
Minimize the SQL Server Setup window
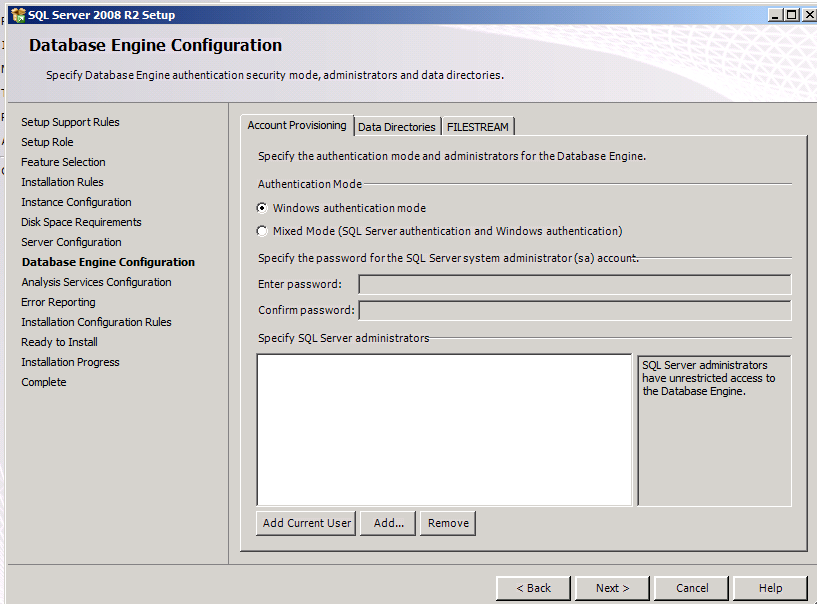coord(776,15)
